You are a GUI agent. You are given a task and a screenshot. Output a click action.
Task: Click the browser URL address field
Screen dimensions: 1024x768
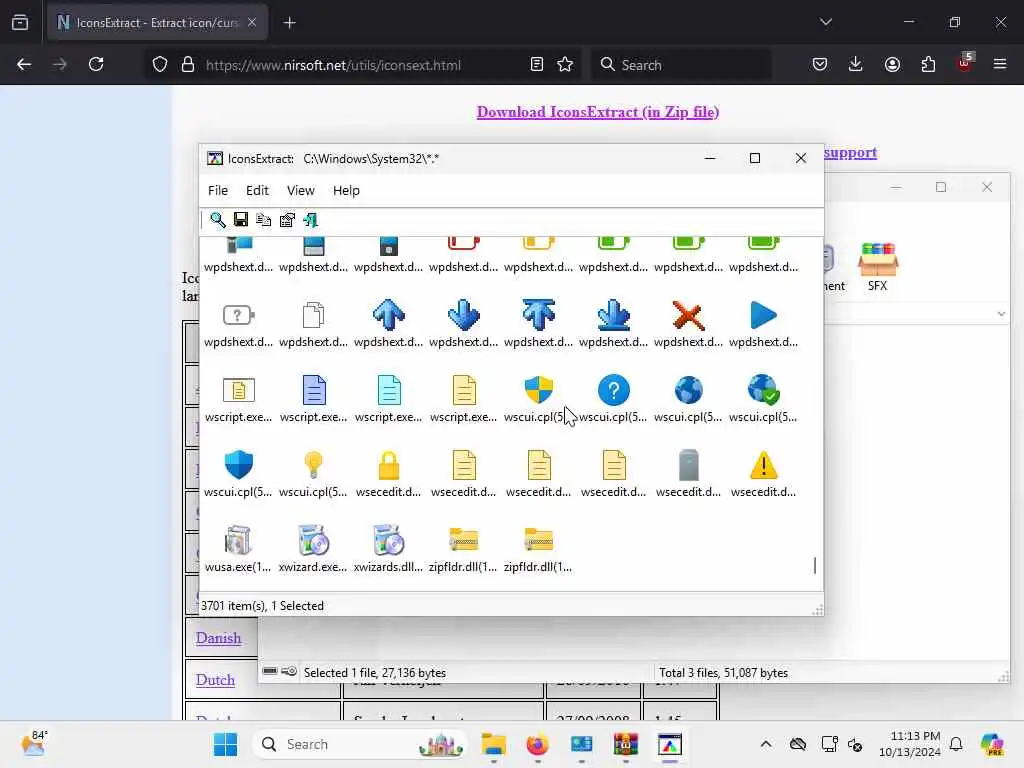(x=333, y=65)
